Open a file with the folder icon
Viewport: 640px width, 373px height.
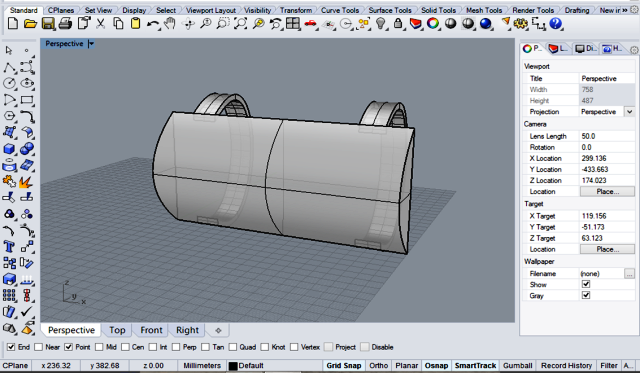tap(30, 24)
